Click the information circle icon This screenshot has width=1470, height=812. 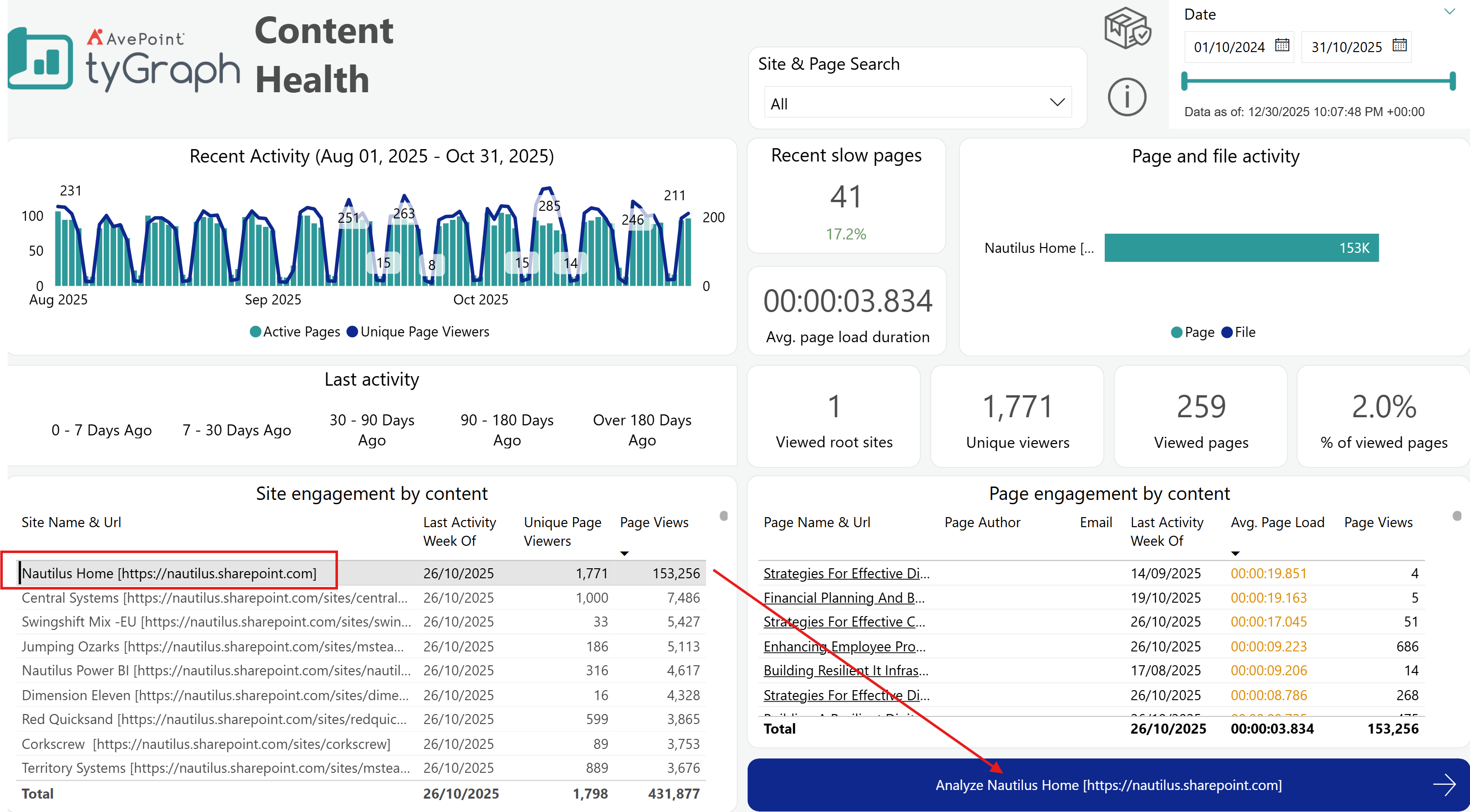[x=1126, y=97]
